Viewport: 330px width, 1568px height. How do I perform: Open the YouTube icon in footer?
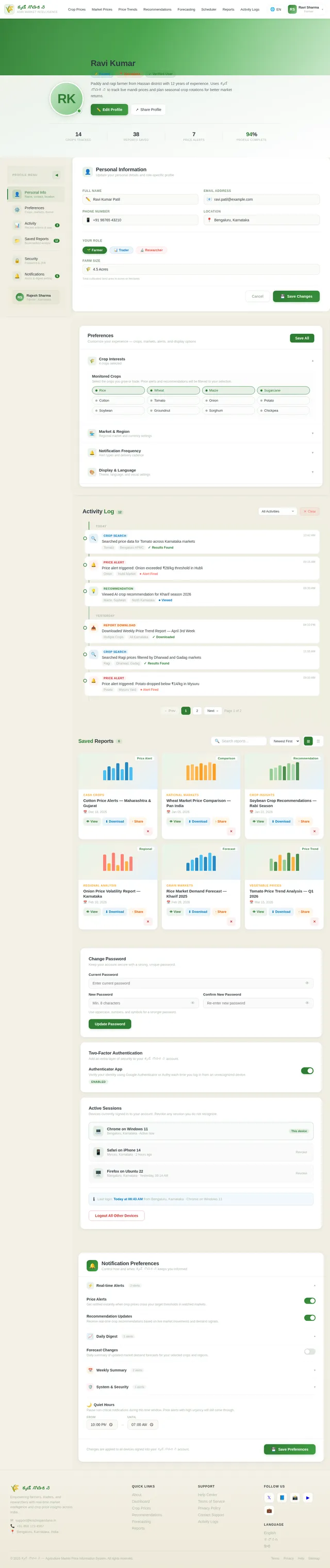click(x=308, y=1497)
